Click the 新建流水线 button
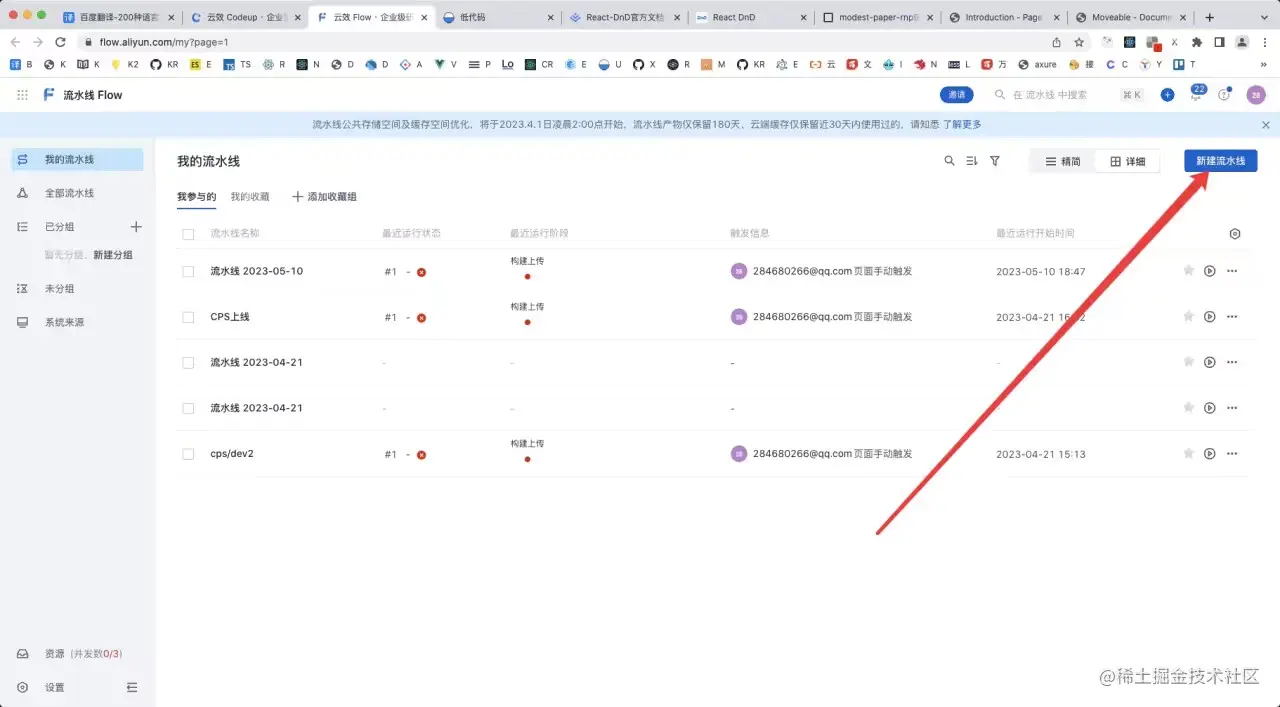Screen dimensions: 1280x707 coord(1220,161)
